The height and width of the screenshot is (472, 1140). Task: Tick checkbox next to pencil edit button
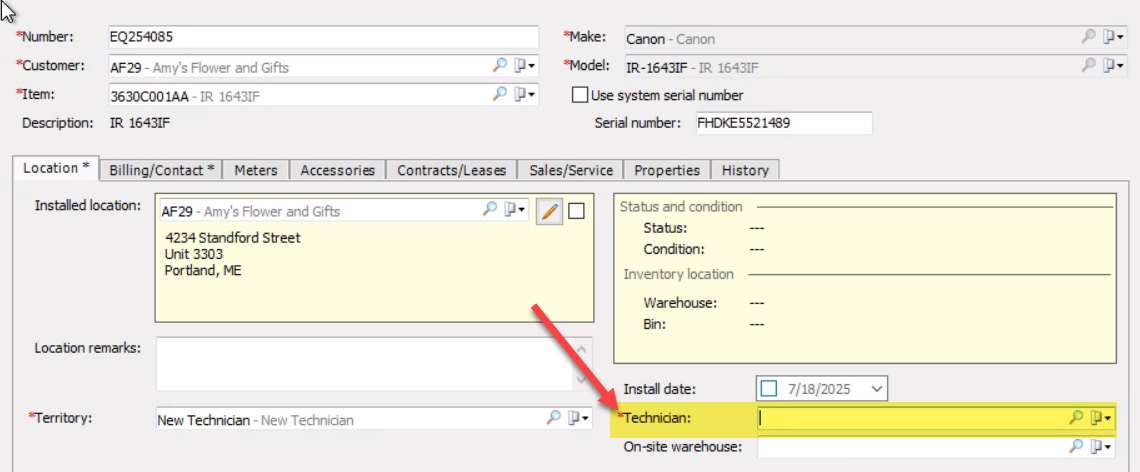pyautogui.click(x=577, y=211)
